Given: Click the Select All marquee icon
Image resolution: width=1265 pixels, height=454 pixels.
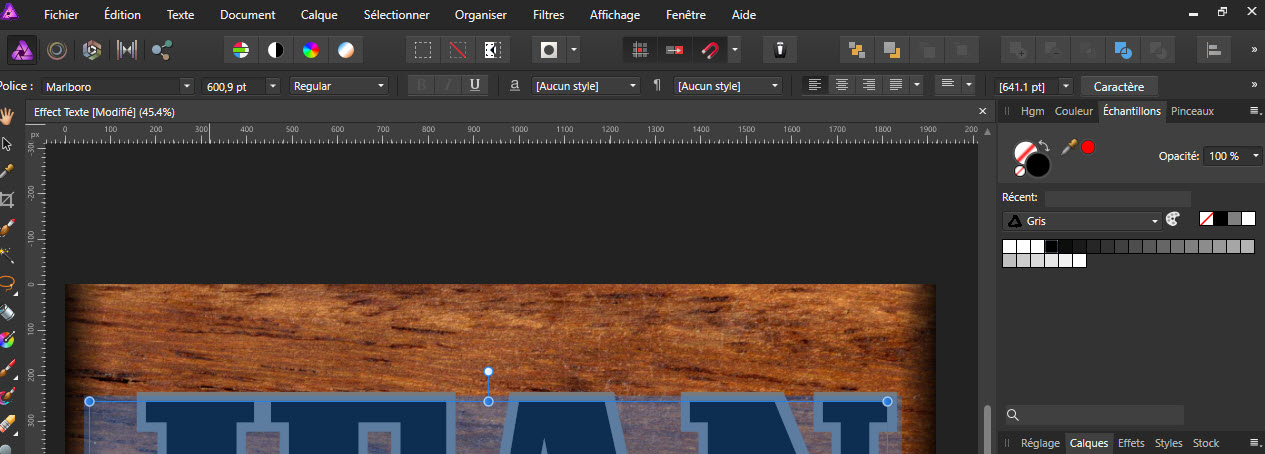Looking at the screenshot, I should click(424, 49).
